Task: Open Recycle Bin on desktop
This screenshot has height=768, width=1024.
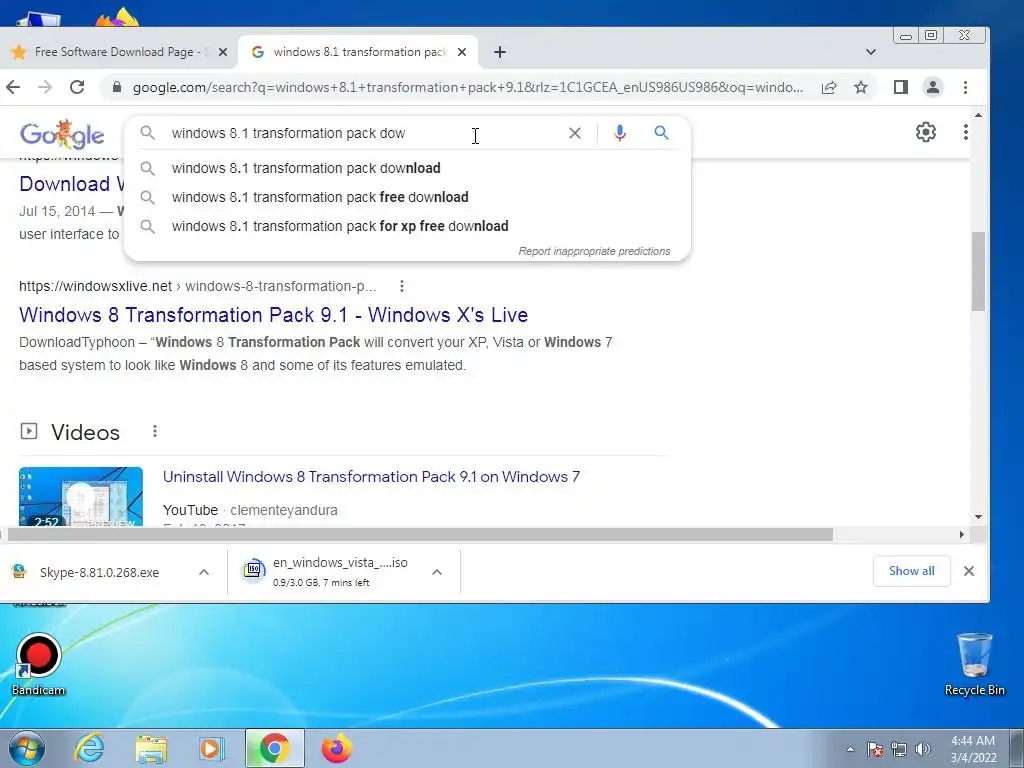Action: [974, 665]
